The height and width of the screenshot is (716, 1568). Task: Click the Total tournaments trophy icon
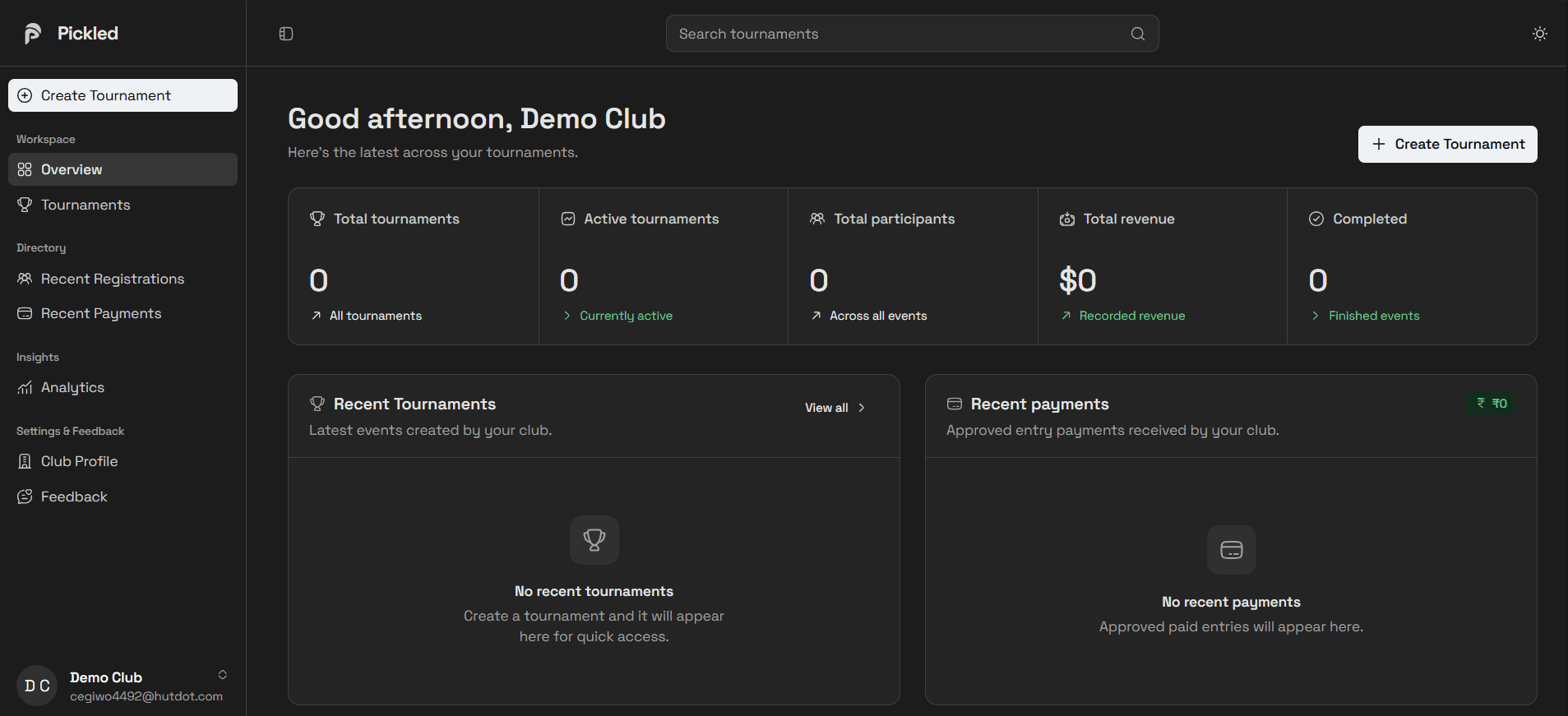[317, 219]
